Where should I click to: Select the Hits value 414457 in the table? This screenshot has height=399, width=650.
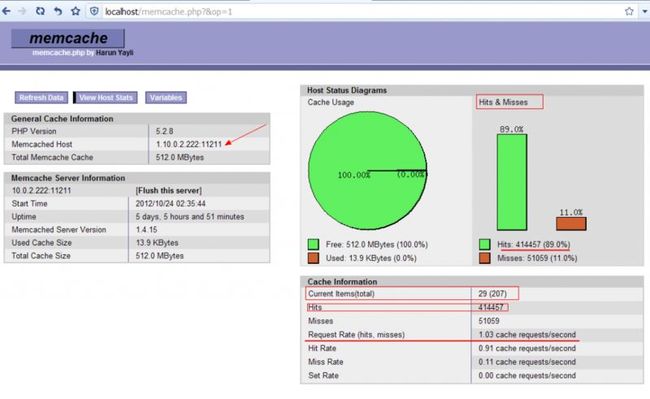pos(491,307)
